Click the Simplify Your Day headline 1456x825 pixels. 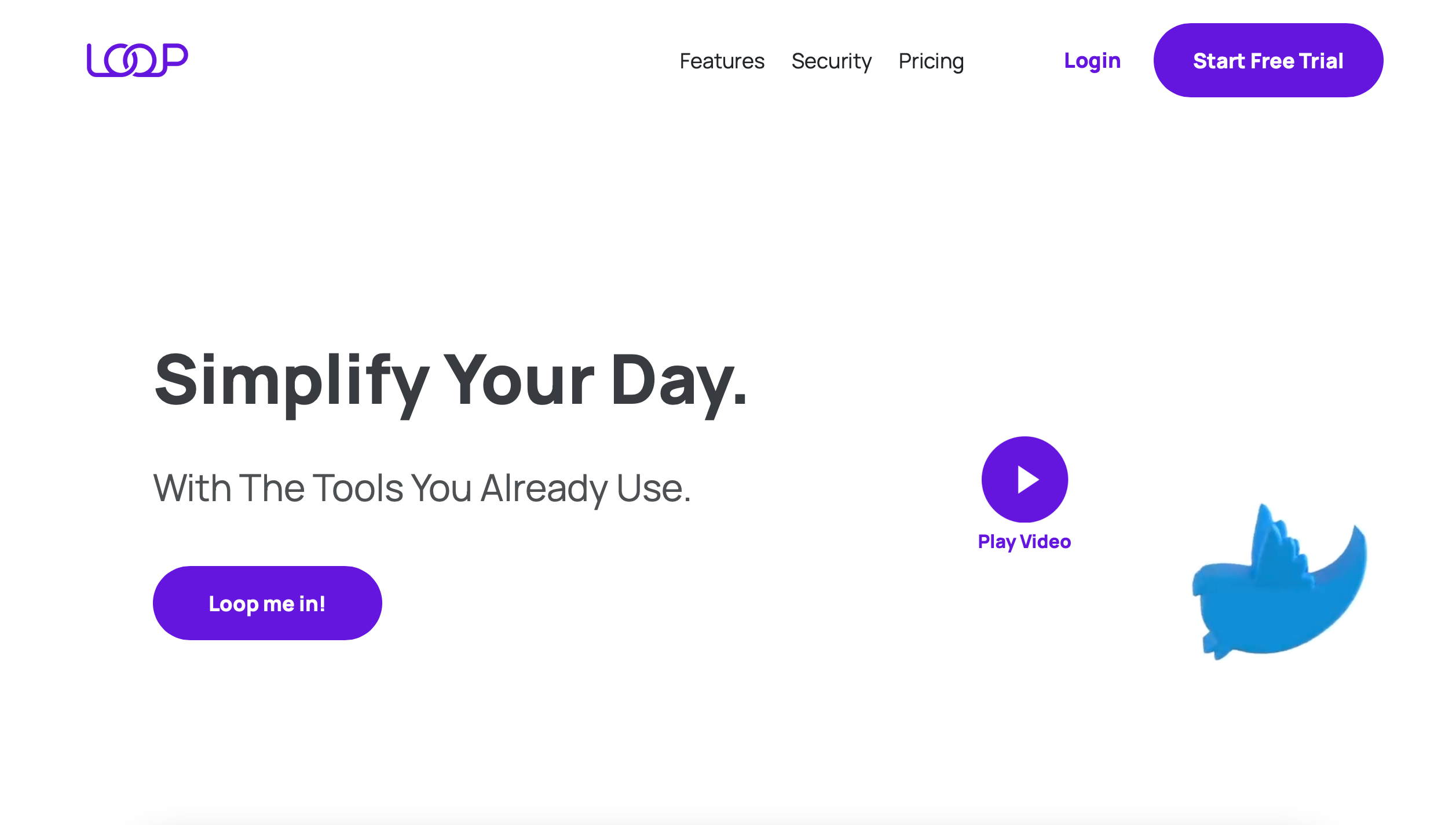(451, 384)
